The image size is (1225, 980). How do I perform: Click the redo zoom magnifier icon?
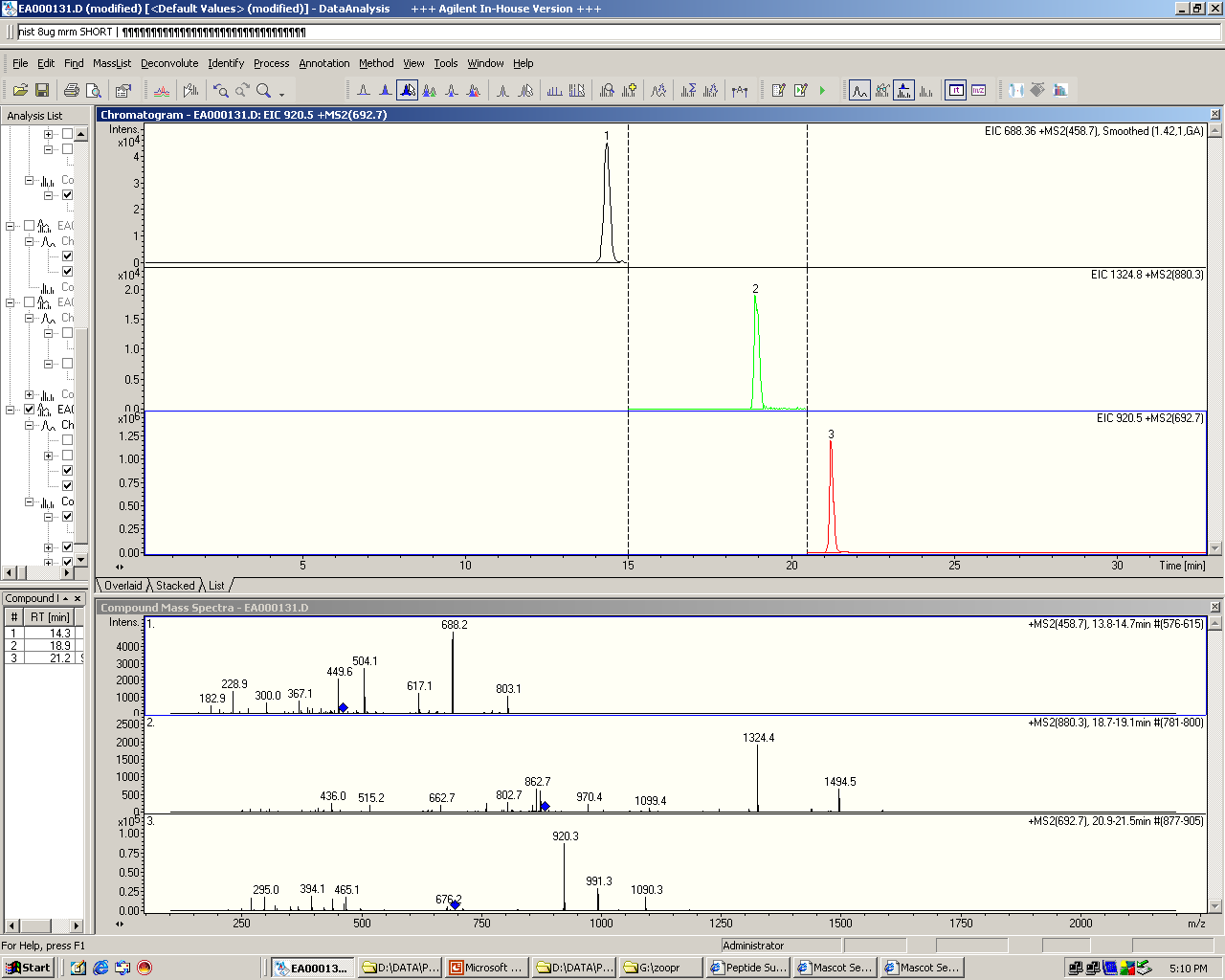pyautogui.click(x=242, y=90)
